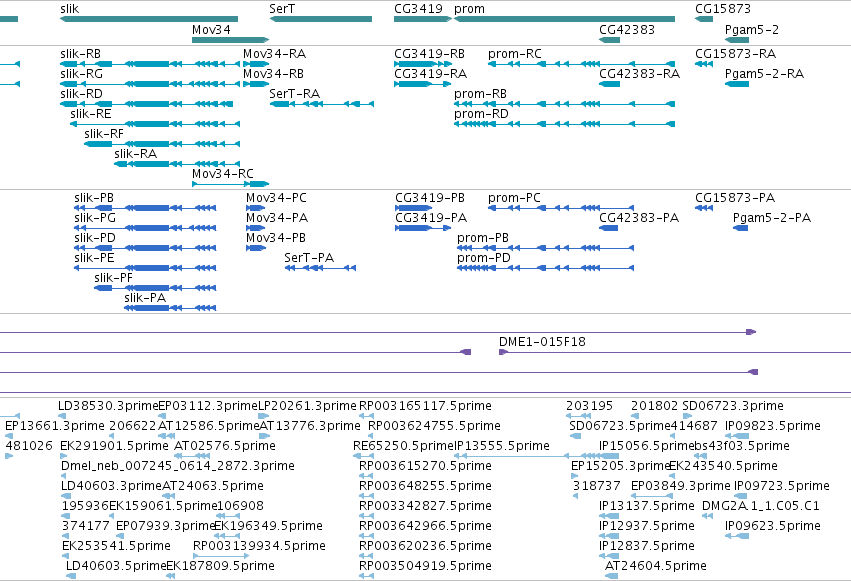Viewport: 851px width, 581px height.
Task: Click the CG3419 gene label
Action: [x=418, y=9]
